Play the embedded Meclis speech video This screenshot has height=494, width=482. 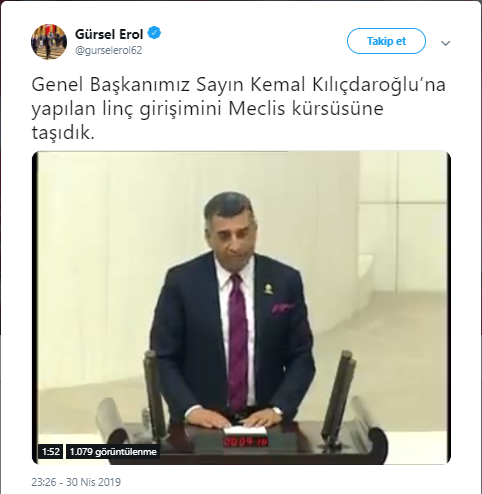coord(241,307)
